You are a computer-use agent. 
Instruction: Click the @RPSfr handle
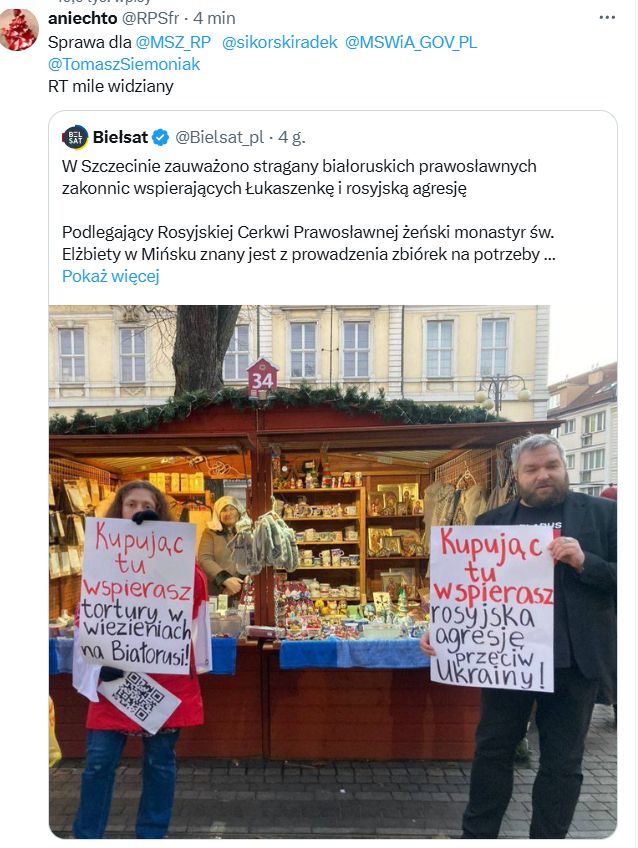point(150,18)
